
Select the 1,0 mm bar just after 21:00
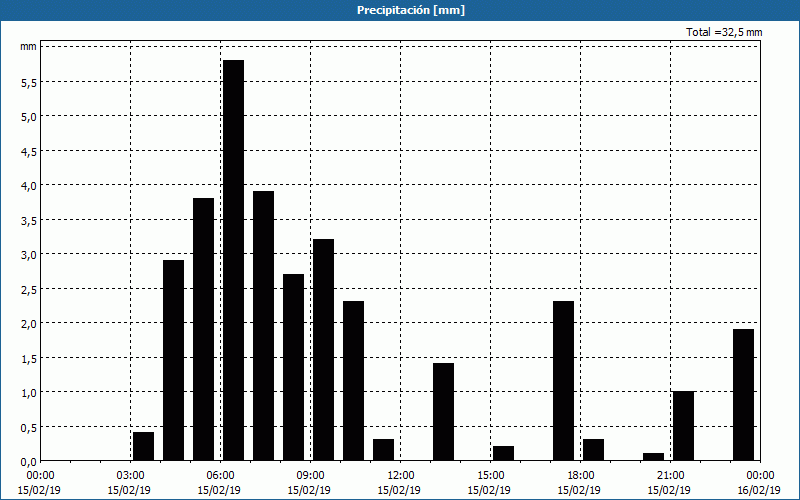(x=684, y=426)
